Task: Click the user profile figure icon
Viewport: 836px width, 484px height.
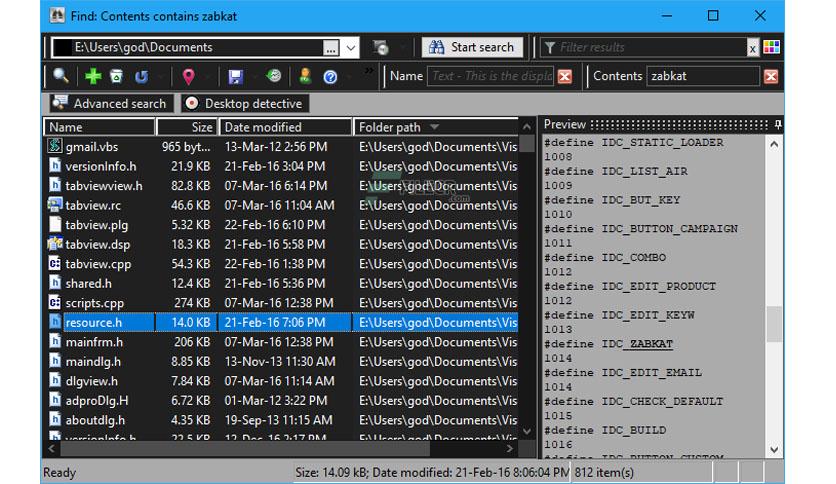Action: coord(305,76)
